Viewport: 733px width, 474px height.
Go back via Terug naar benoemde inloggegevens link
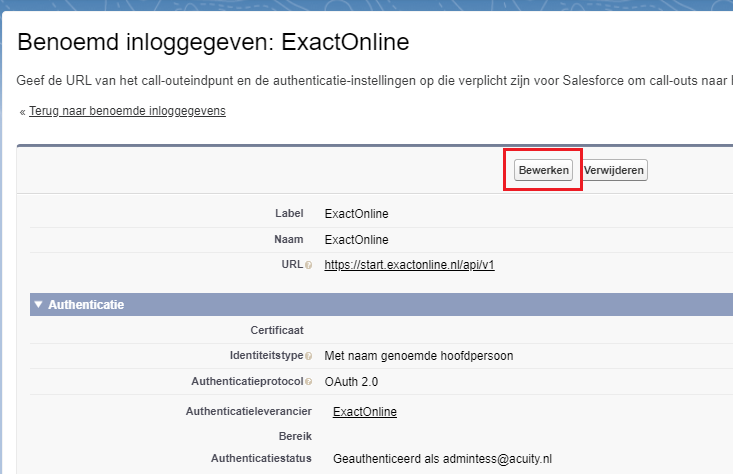click(127, 111)
